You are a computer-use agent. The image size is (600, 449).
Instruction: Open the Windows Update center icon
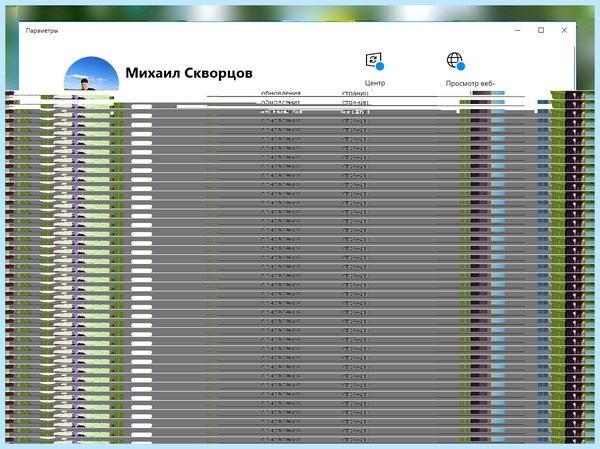(x=374, y=61)
